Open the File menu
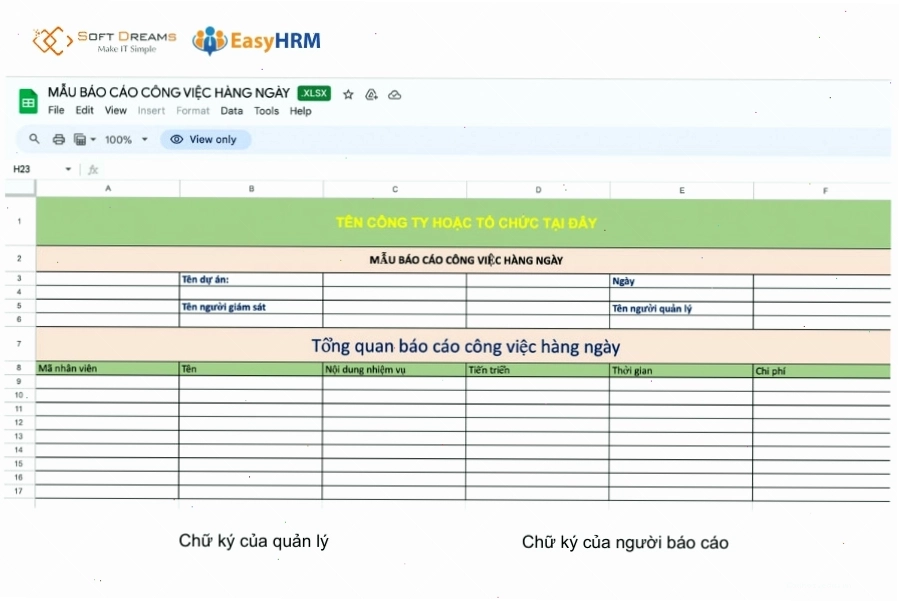The width and height of the screenshot is (899, 602). (x=56, y=110)
